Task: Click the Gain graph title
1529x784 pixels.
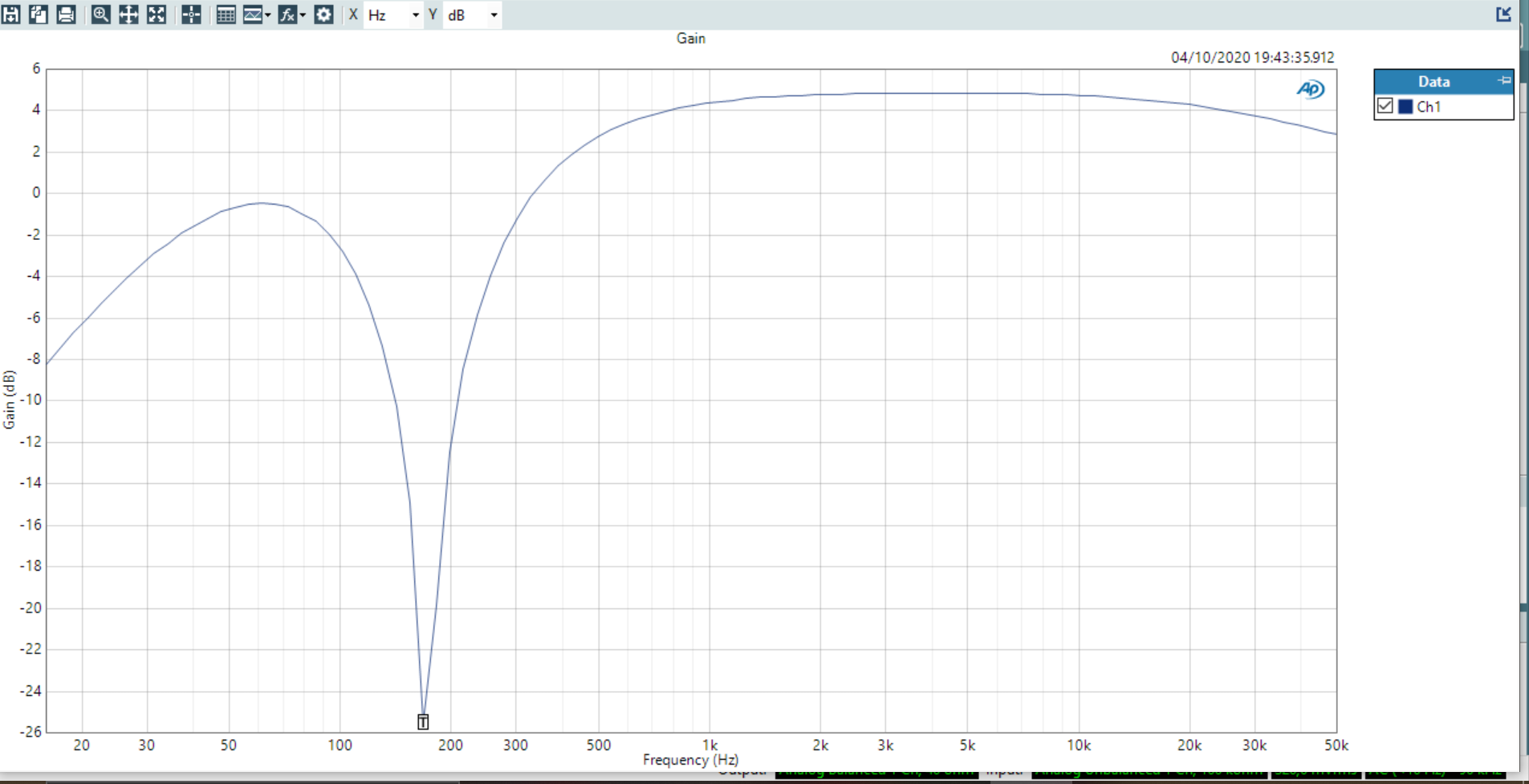Action: [690, 39]
